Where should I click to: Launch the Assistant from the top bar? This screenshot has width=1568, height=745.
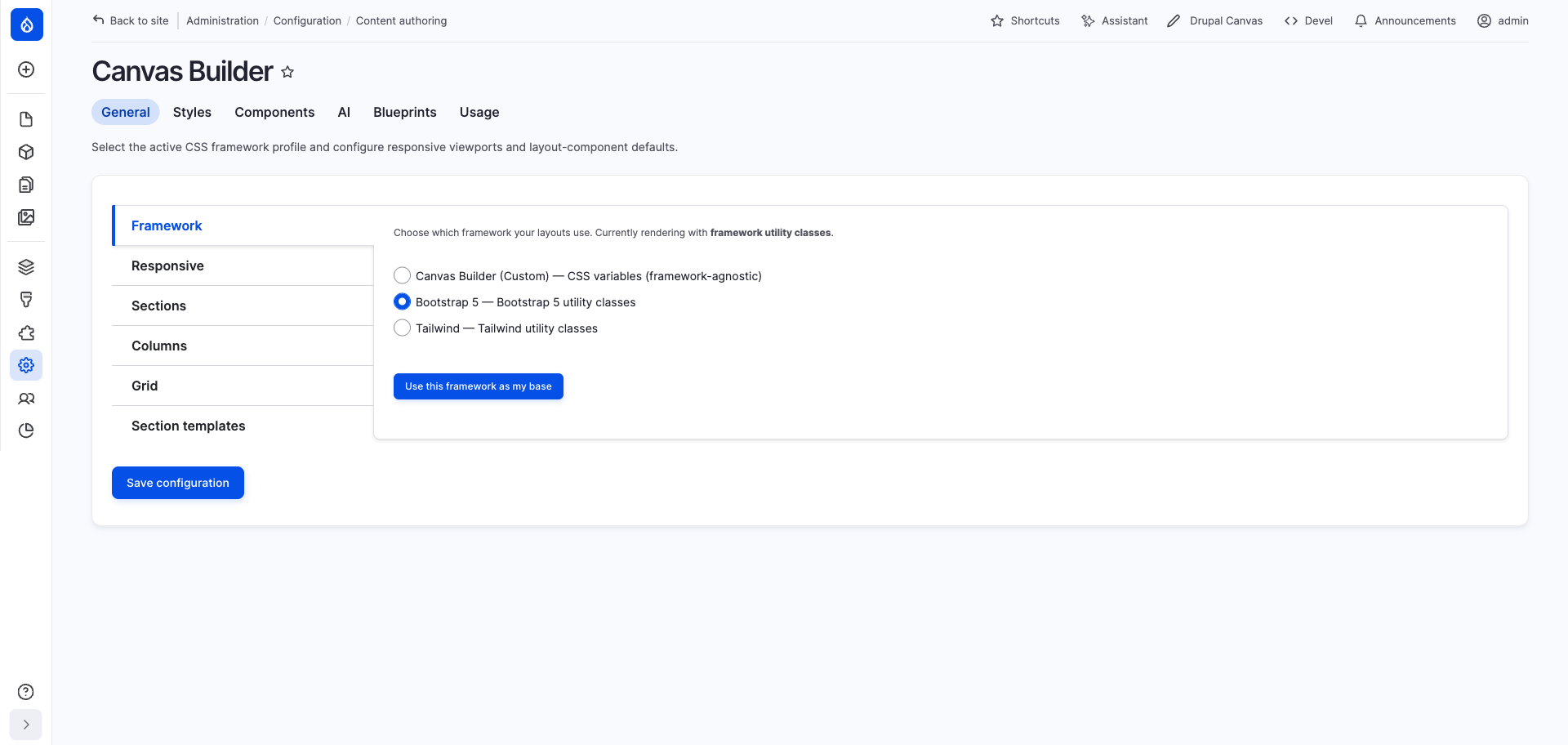click(1114, 21)
